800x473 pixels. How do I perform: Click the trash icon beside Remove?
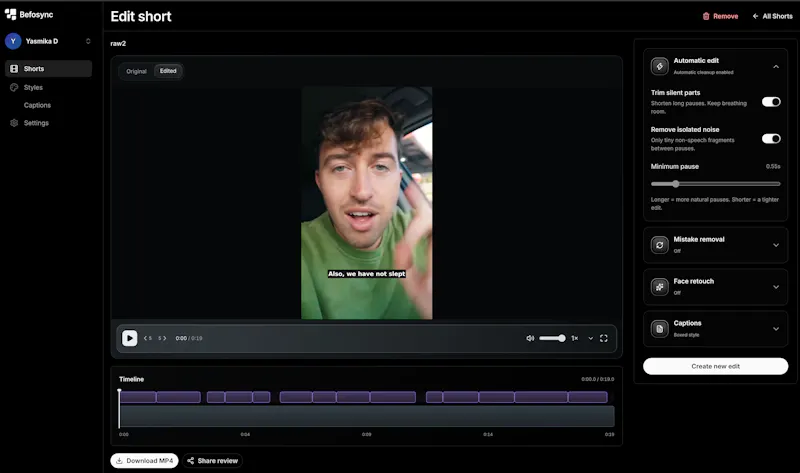coord(706,16)
